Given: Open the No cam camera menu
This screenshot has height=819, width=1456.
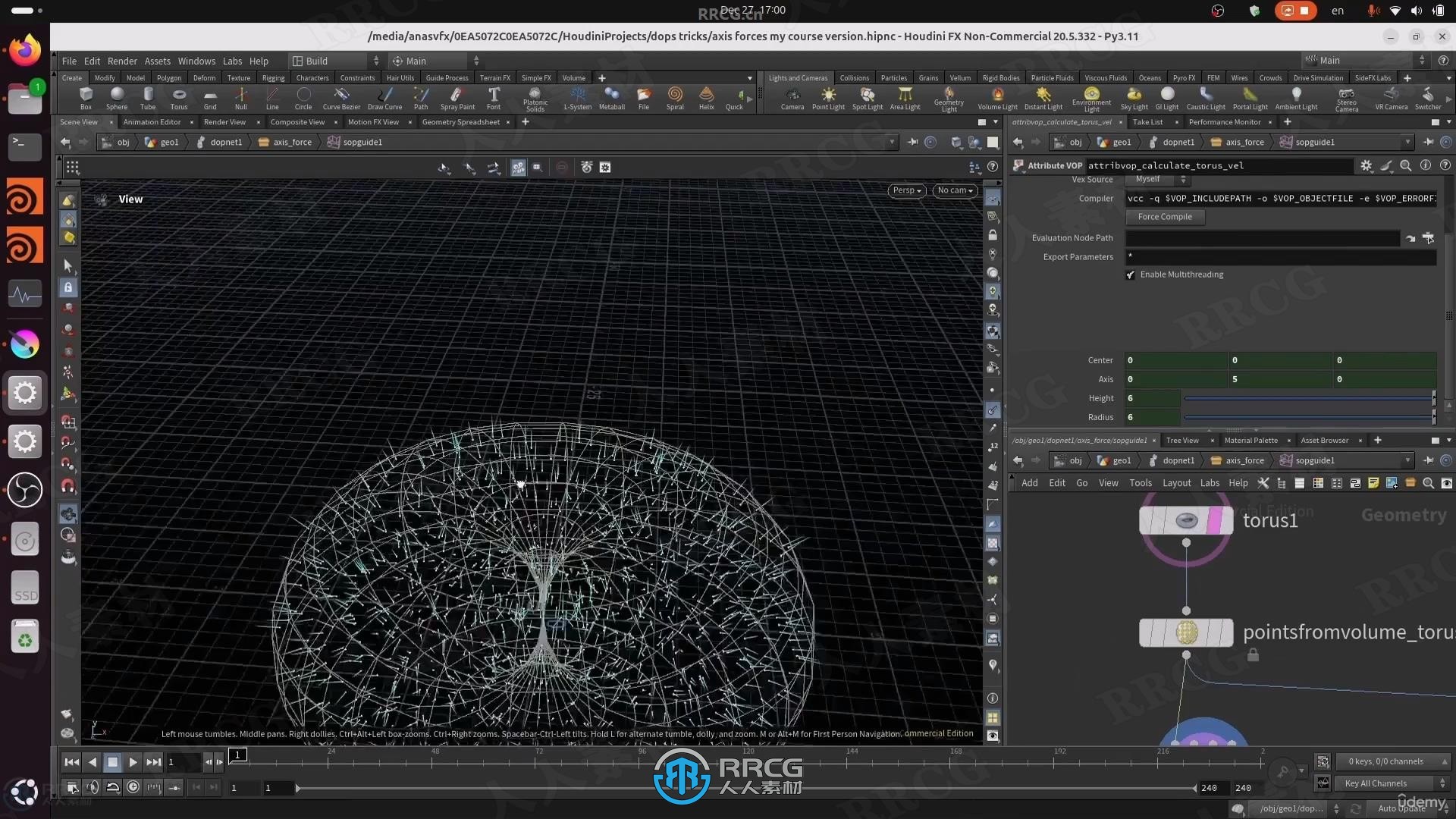Looking at the screenshot, I should click(955, 190).
